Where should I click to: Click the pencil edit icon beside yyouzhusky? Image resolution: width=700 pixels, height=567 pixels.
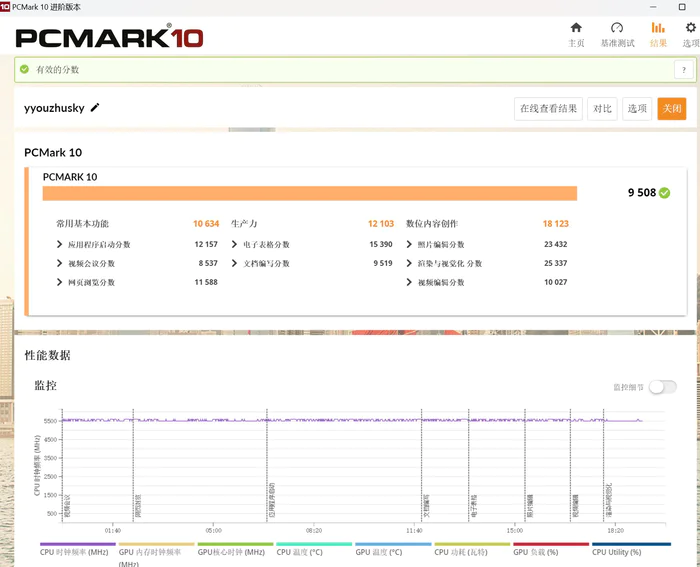pyautogui.click(x=95, y=108)
